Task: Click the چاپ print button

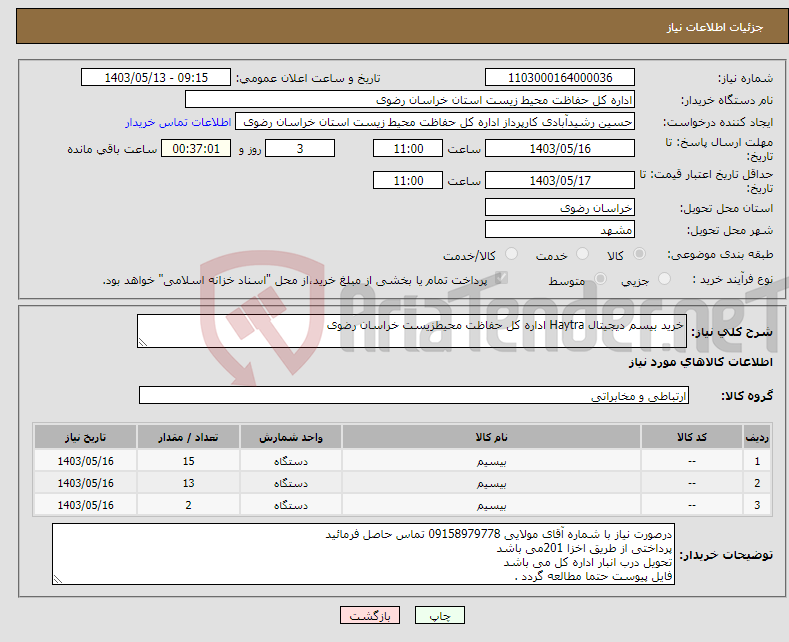Action: click(440, 615)
